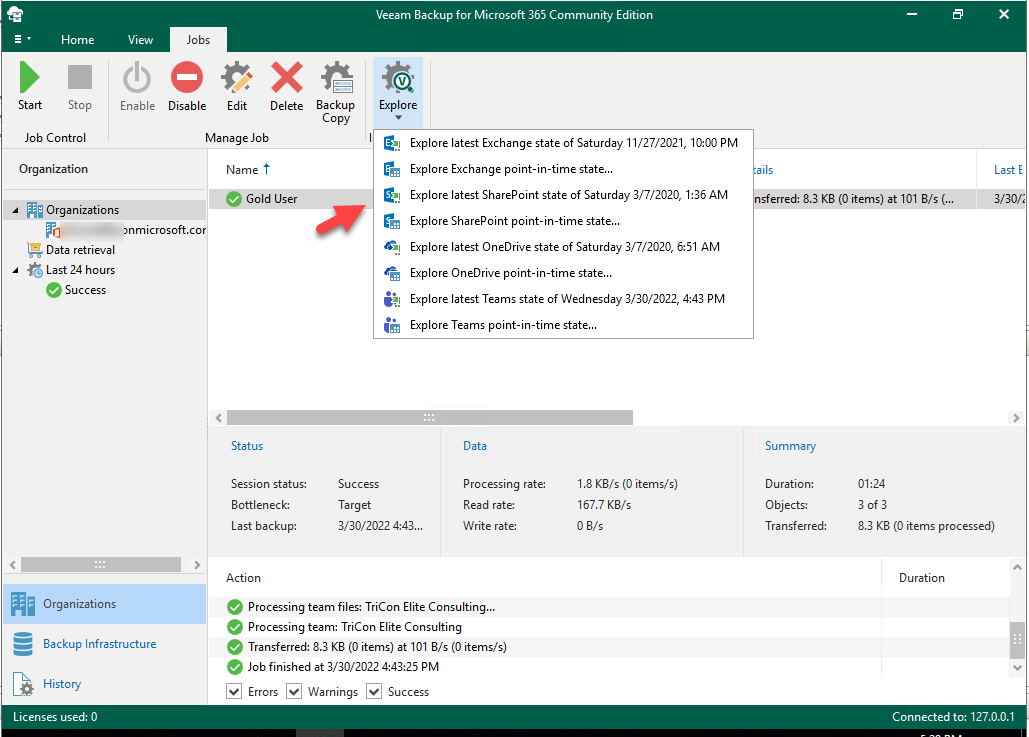
Task: Start the selected backup job
Action: tap(30, 85)
